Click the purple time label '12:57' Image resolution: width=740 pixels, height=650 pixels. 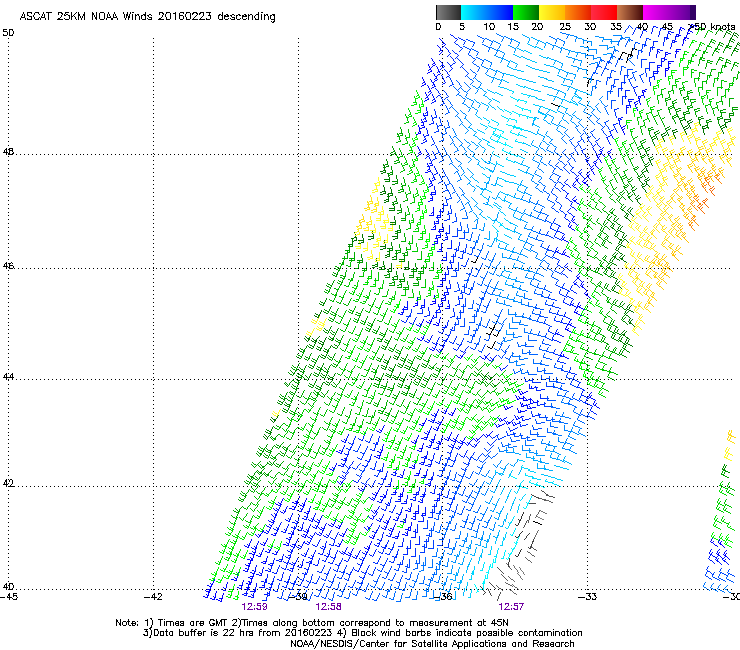tap(511, 607)
